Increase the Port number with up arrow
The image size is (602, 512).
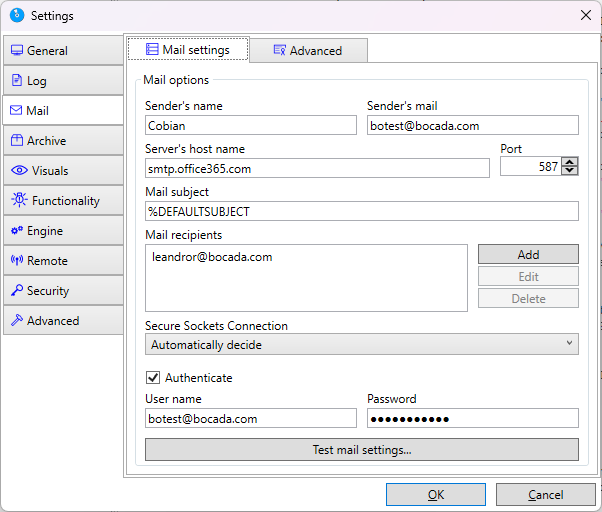click(570, 163)
